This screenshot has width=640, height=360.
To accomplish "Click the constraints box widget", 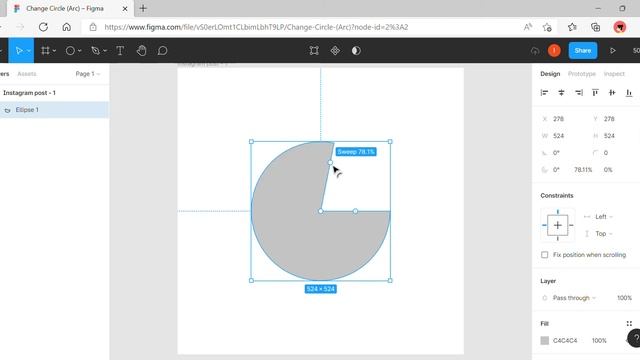I will [x=558, y=225].
